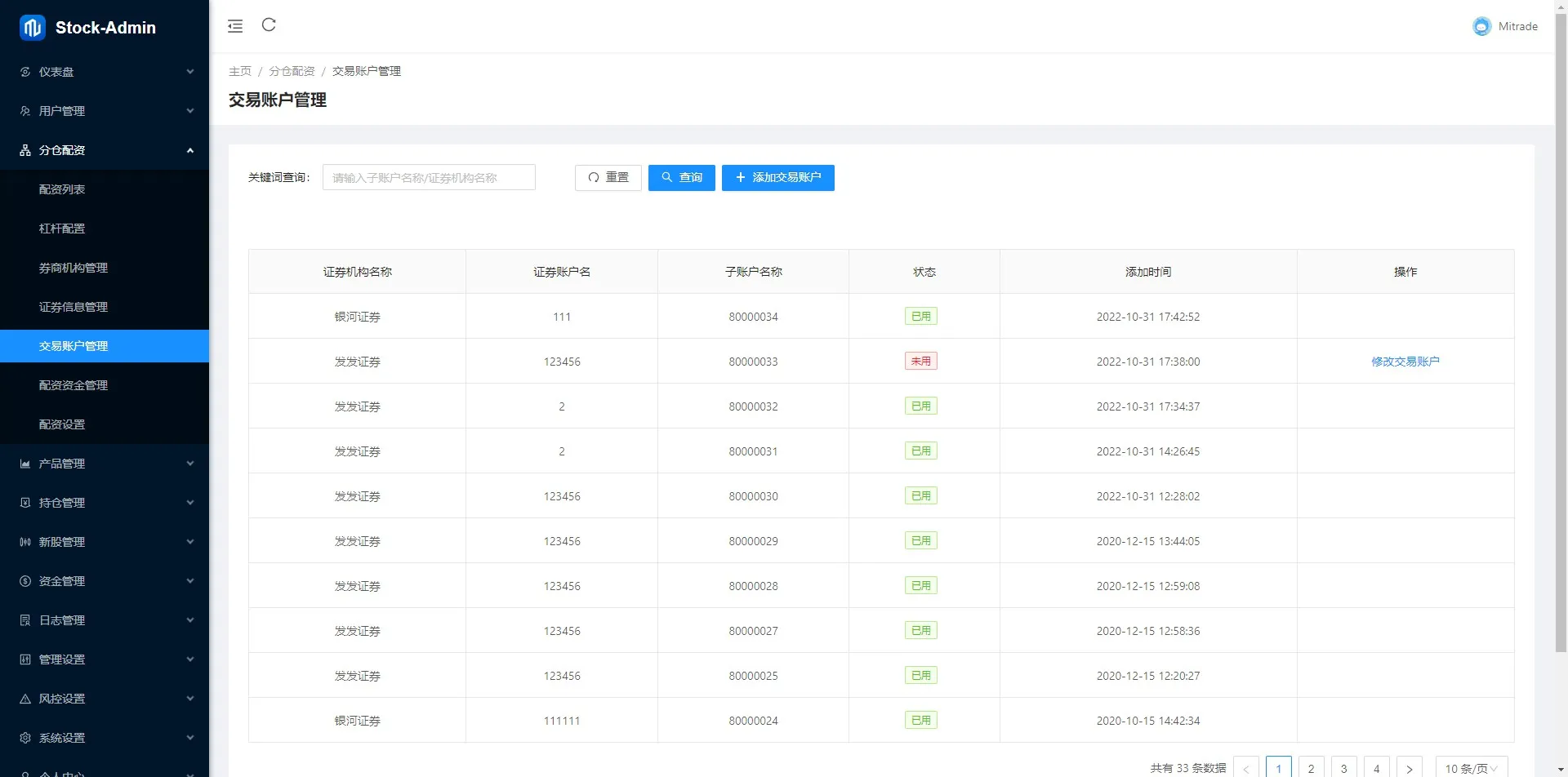Click the Mitrade user avatar icon

(x=1481, y=27)
